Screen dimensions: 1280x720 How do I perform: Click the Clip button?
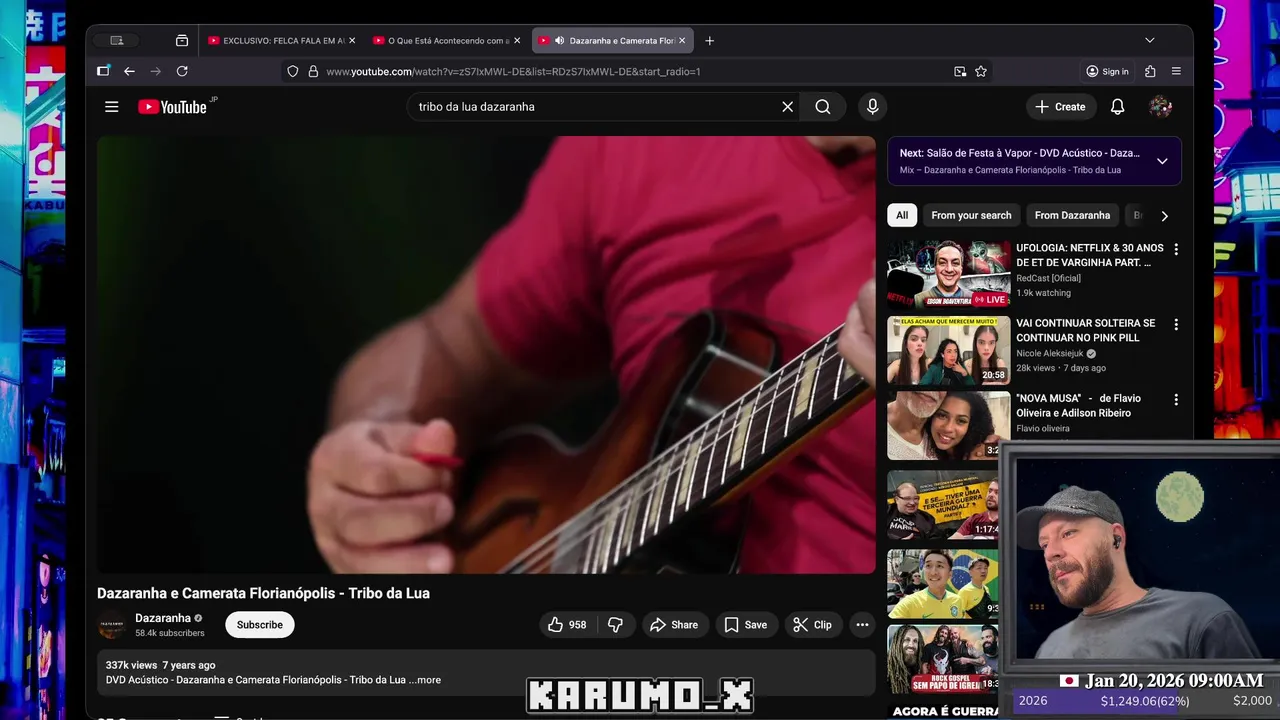pos(813,625)
